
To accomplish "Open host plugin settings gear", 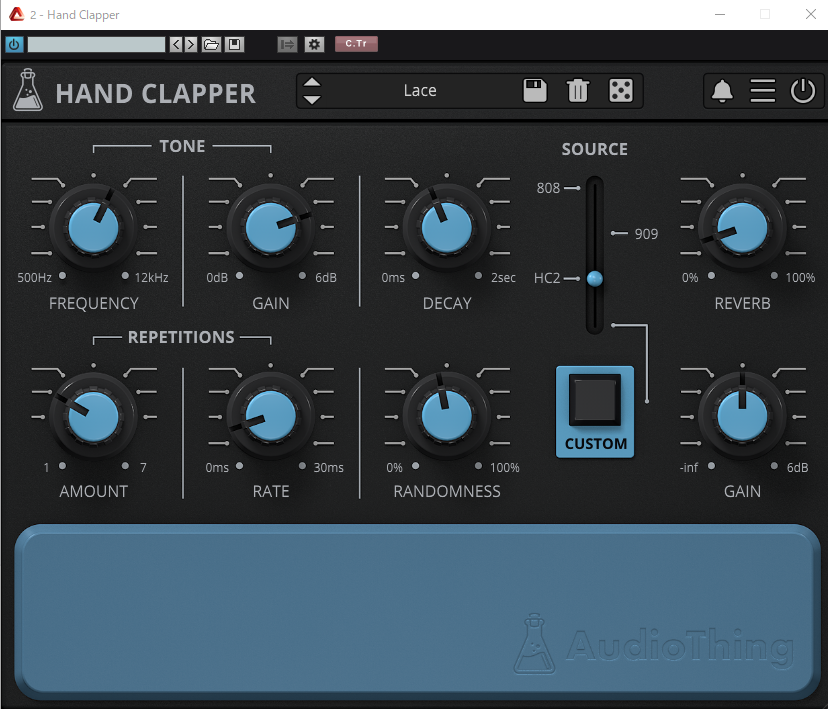I will (x=314, y=44).
